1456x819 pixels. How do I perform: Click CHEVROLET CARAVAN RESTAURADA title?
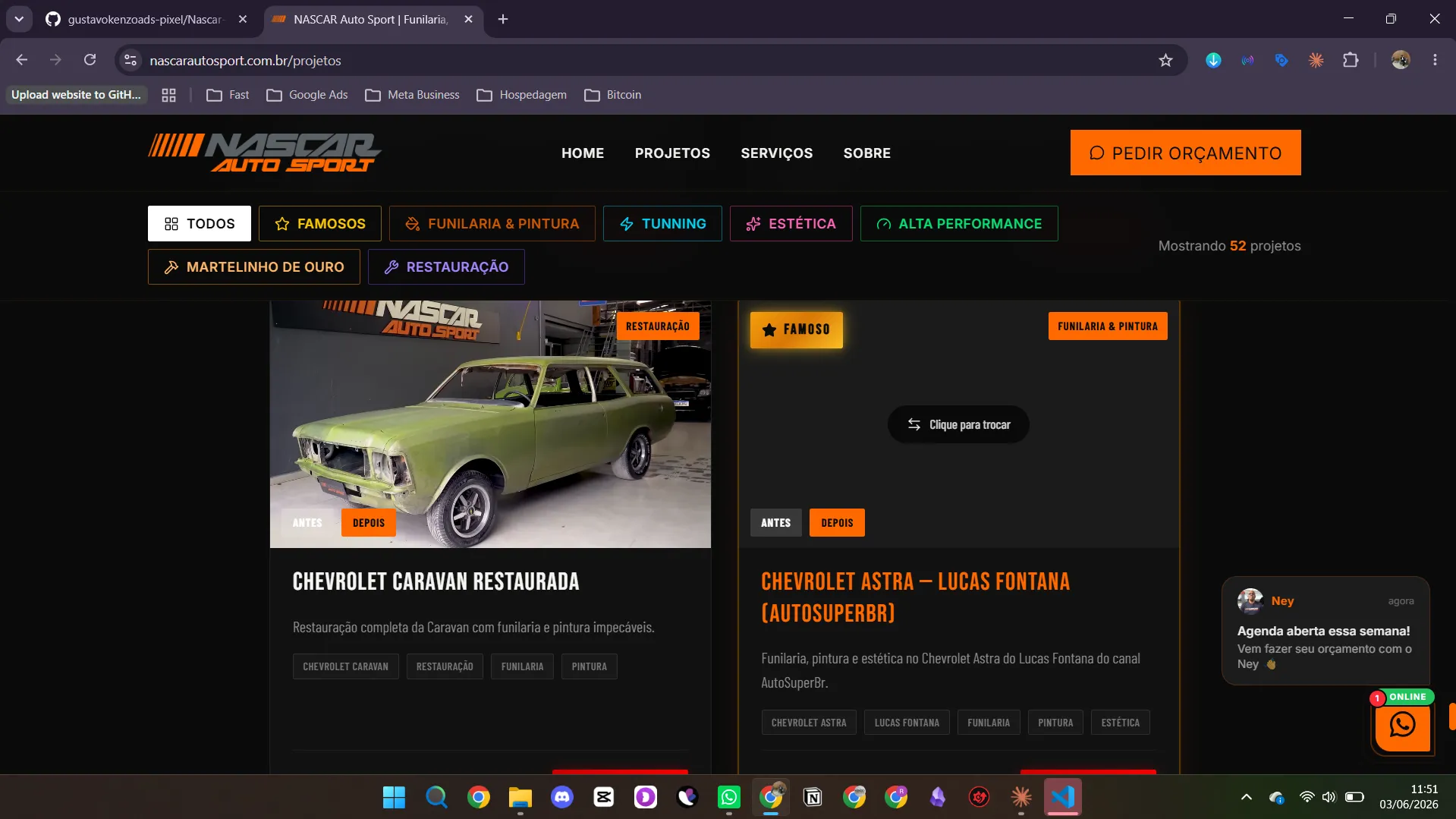[436, 581]
